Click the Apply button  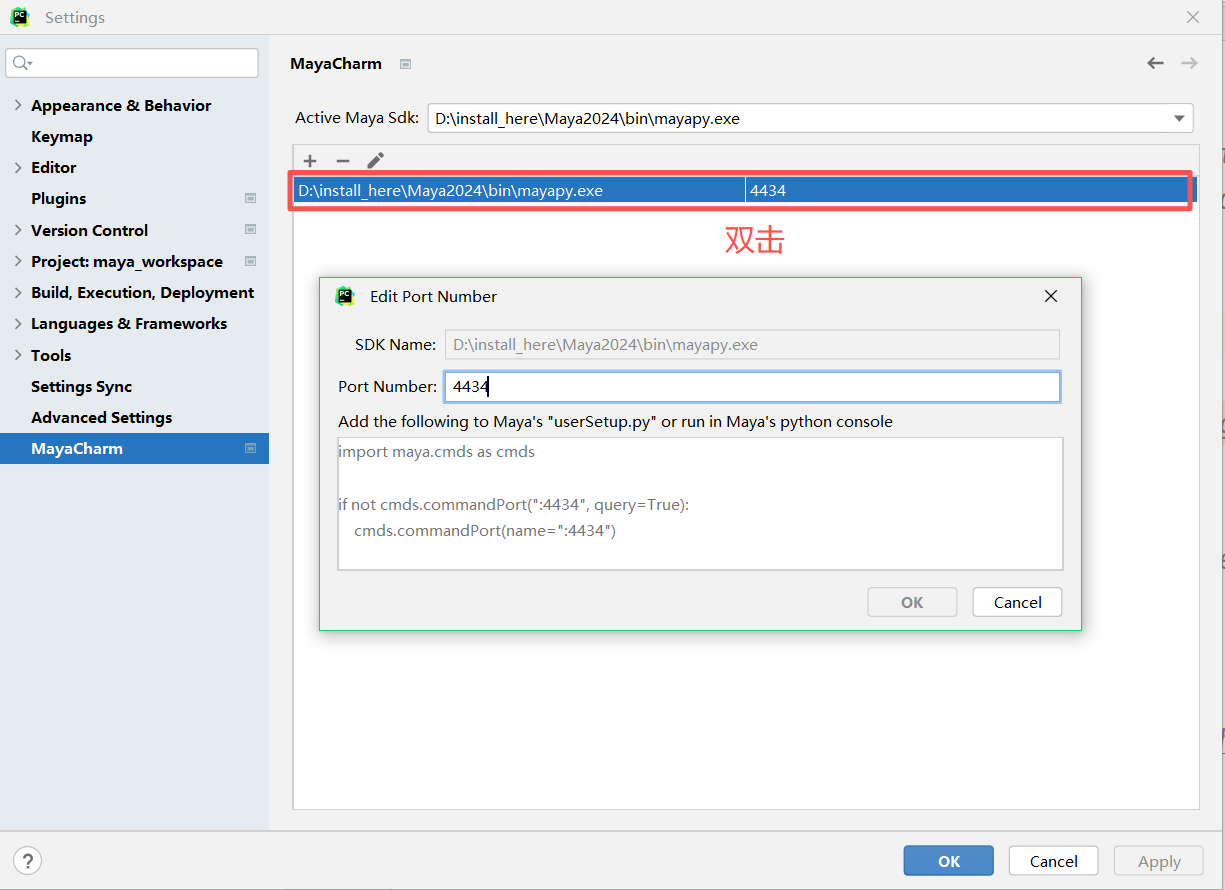tap(1160, 861)
